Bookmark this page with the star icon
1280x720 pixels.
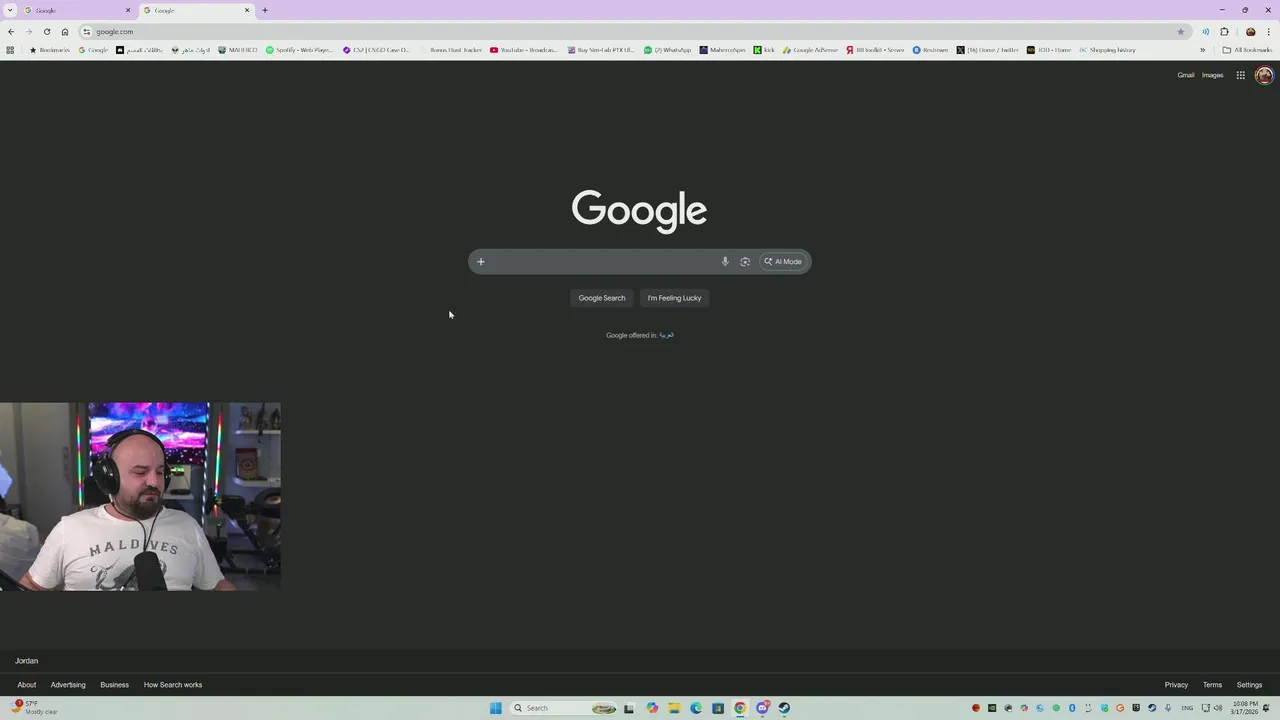pos(1181,31)
